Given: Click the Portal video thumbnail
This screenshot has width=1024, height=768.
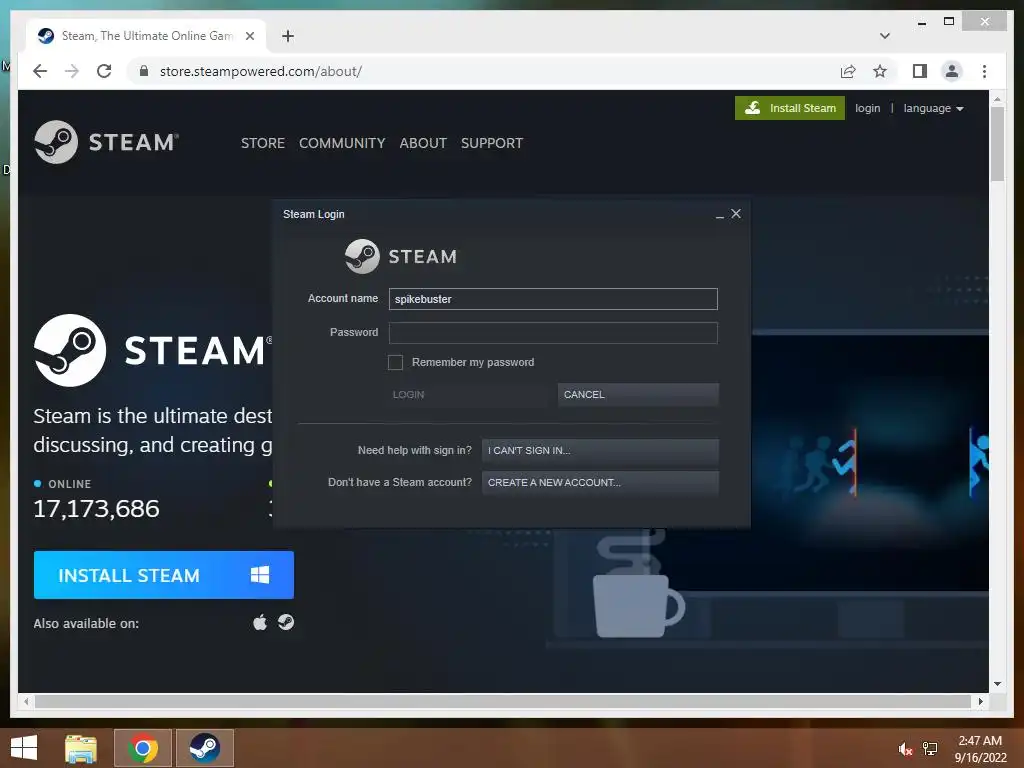Looking at the screenshot, I should [x=869, y=462].
